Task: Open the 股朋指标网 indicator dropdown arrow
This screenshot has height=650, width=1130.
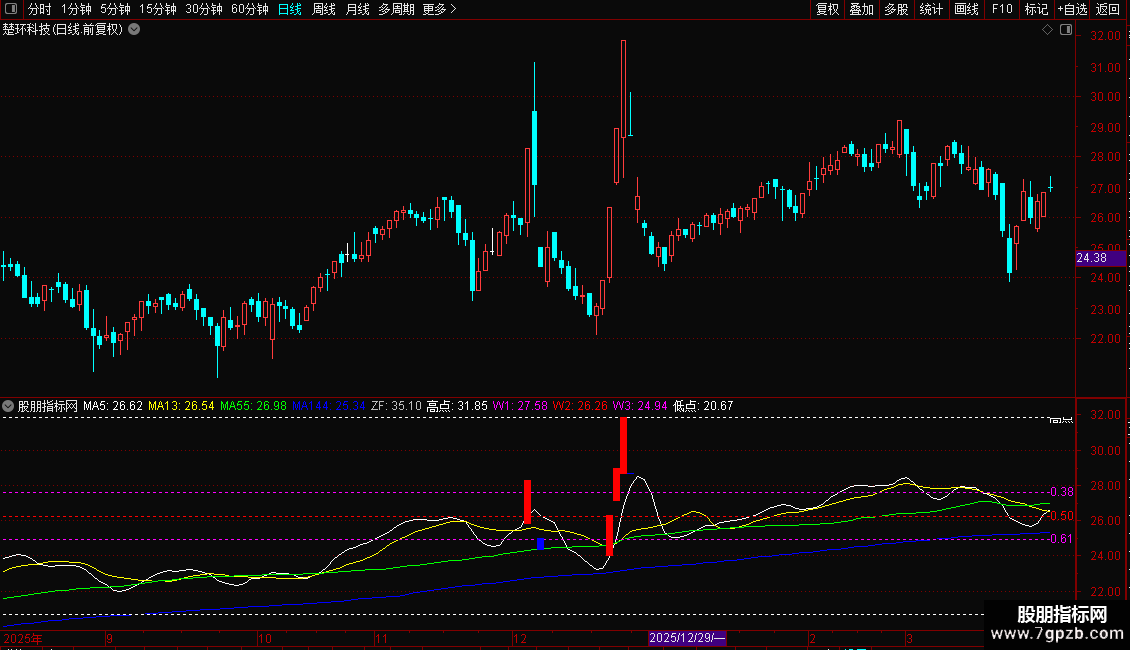Action: (x=8, y=406)
